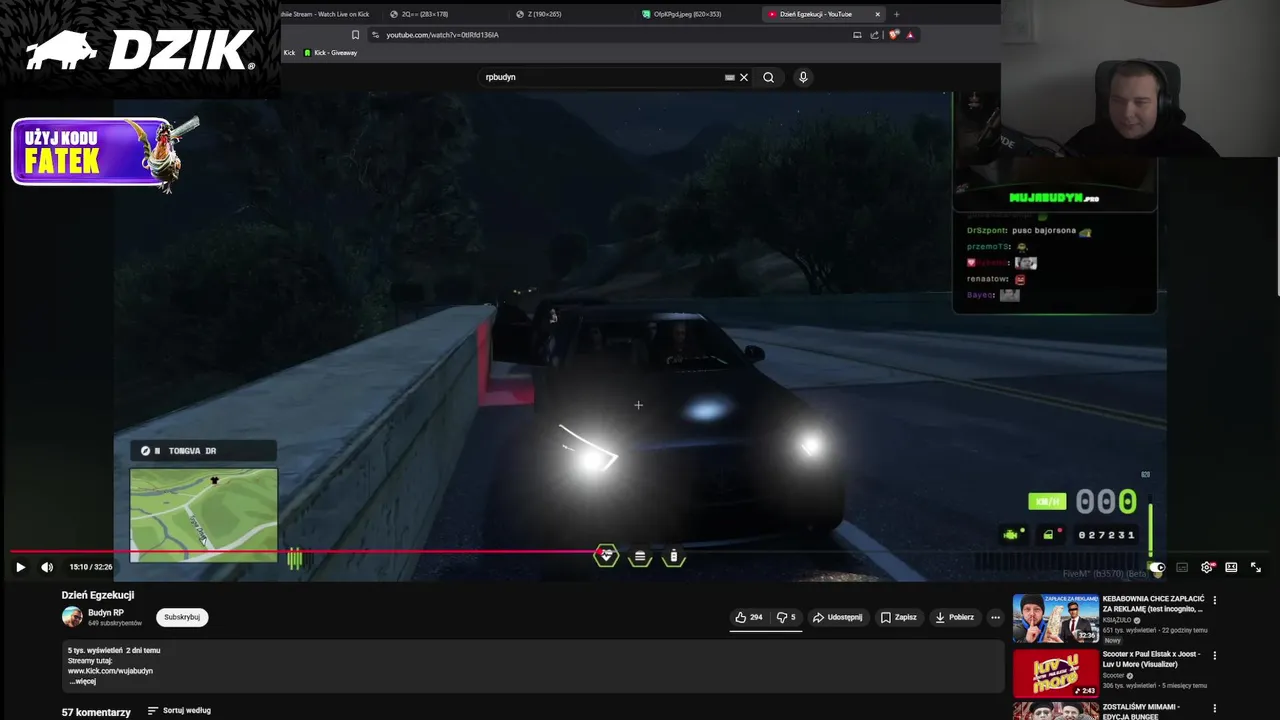Switch to theater mode
Viewport: 1280px width, 720px height.
click(x=1231, y=567)
